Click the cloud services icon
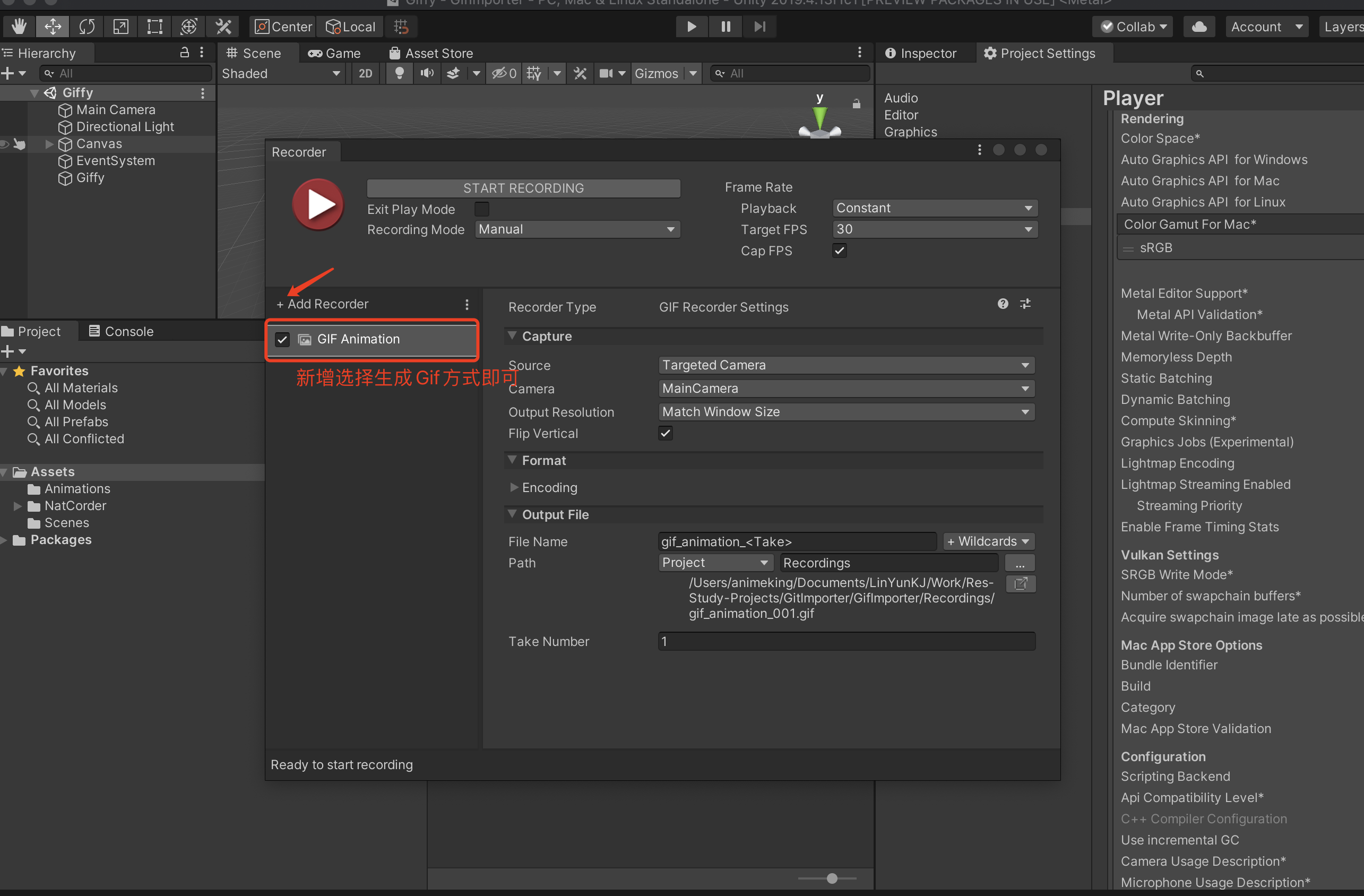The height and width of the screenshot is (896, 1364). coord(1199,27)
